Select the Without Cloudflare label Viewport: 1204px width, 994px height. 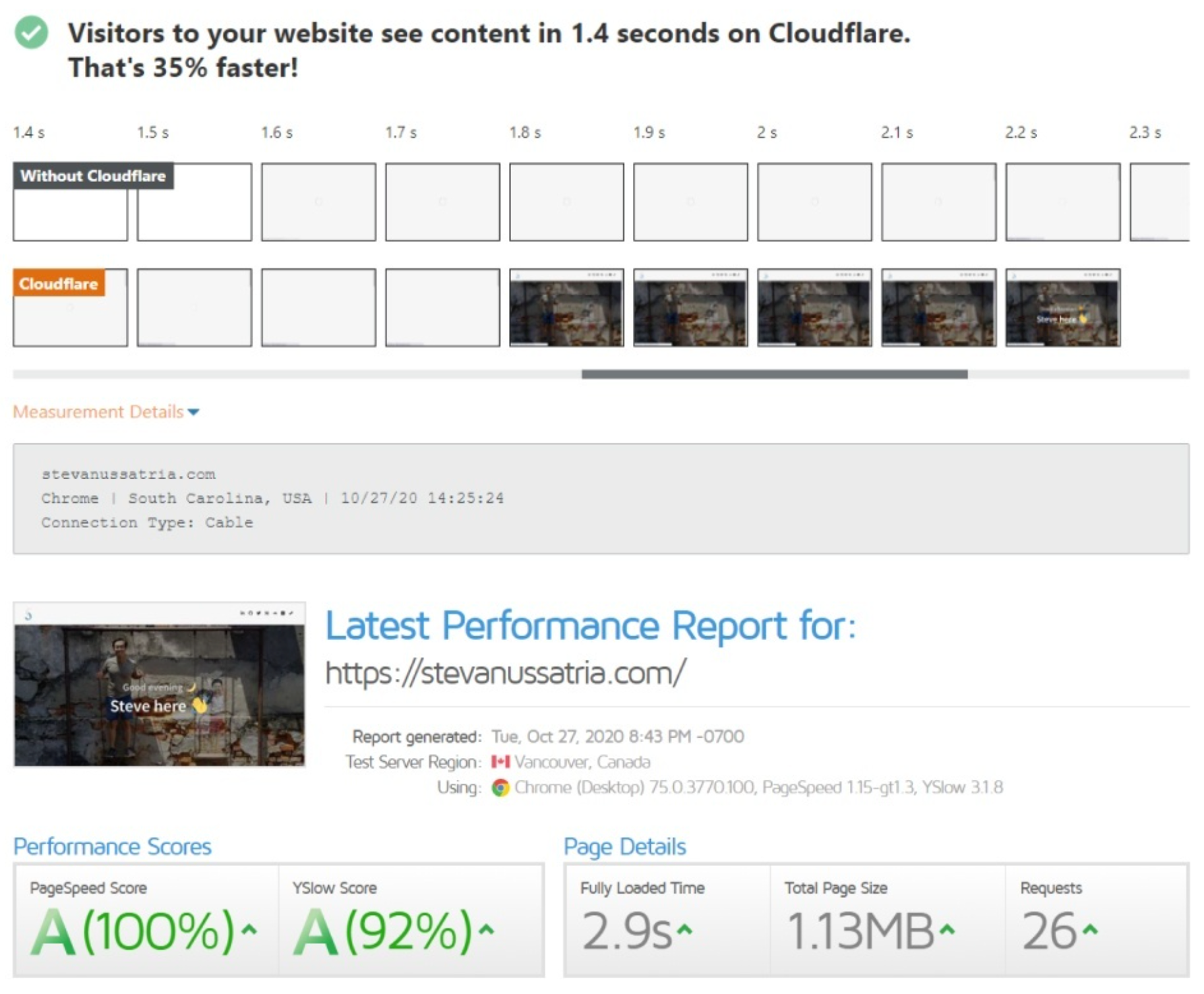[93, 176]
